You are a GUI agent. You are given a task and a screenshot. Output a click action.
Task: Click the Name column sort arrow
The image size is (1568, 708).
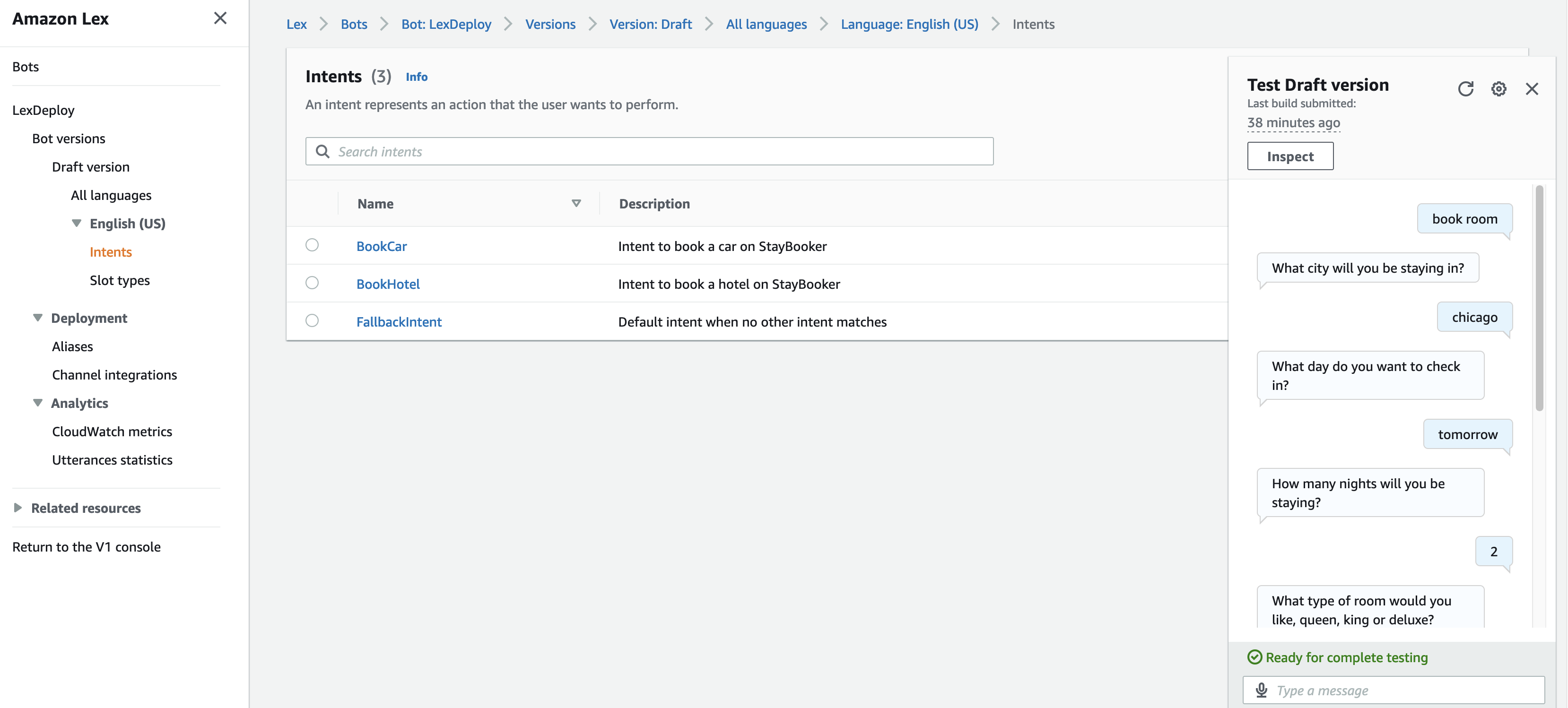[x=576, y=203]
